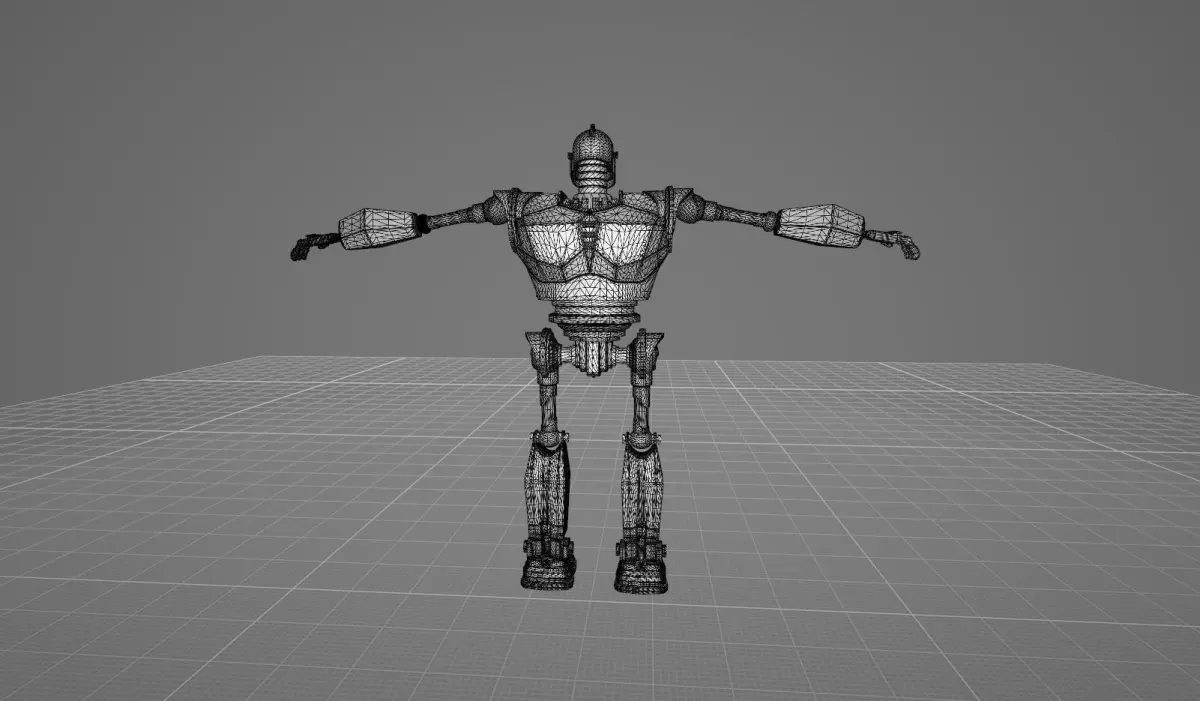Select the boxy forearm on the left side
The height and width of the screenshot is (701, 1200).
[378, 228]
